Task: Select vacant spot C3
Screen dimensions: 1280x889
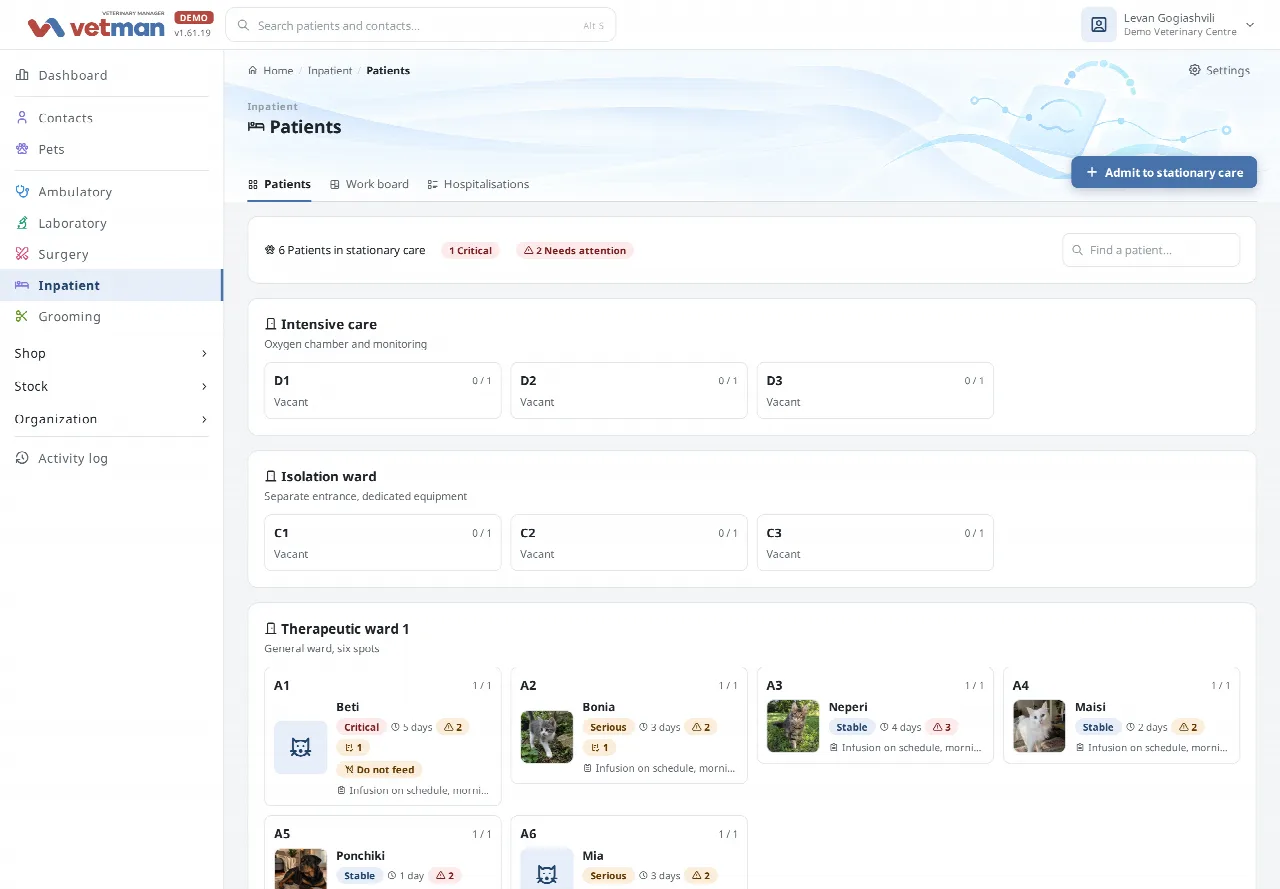Action: click(875, 542)
